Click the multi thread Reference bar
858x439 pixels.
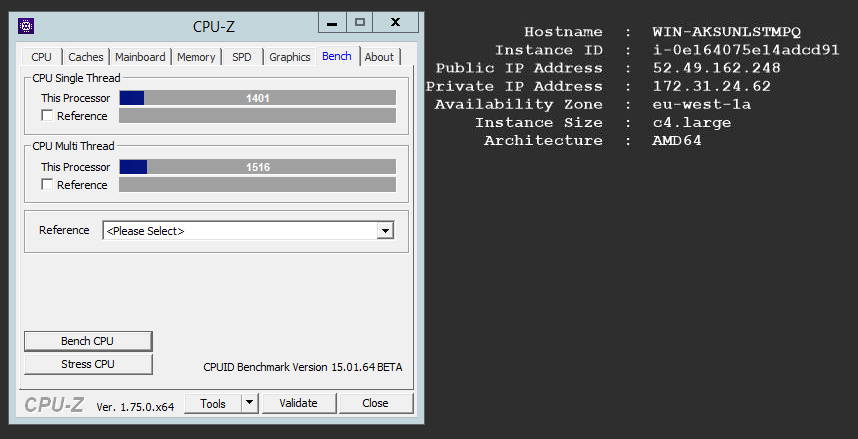pyautogui.click(x=258, y=184)
